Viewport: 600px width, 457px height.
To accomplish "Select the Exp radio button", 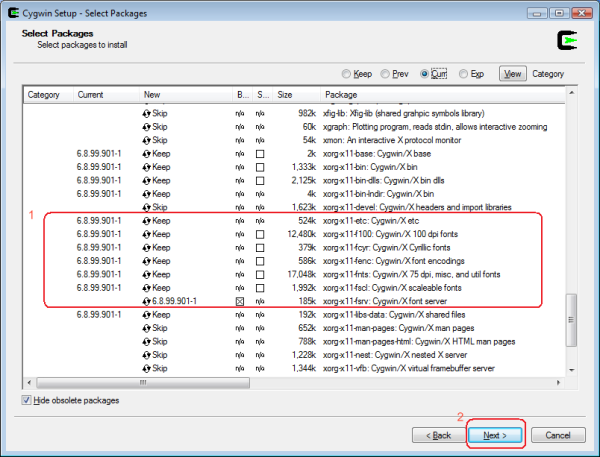I will 463,73.
